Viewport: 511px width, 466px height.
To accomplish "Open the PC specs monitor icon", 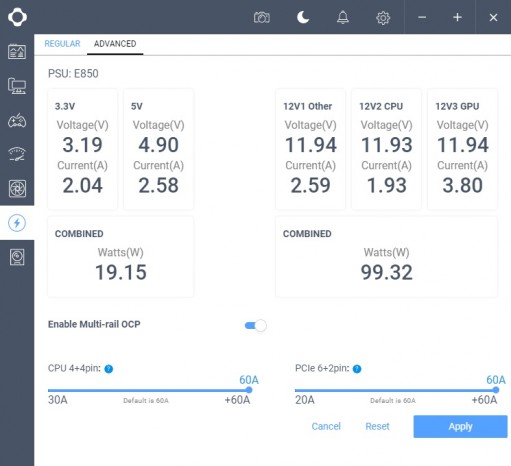I will (x=17, y=86).
